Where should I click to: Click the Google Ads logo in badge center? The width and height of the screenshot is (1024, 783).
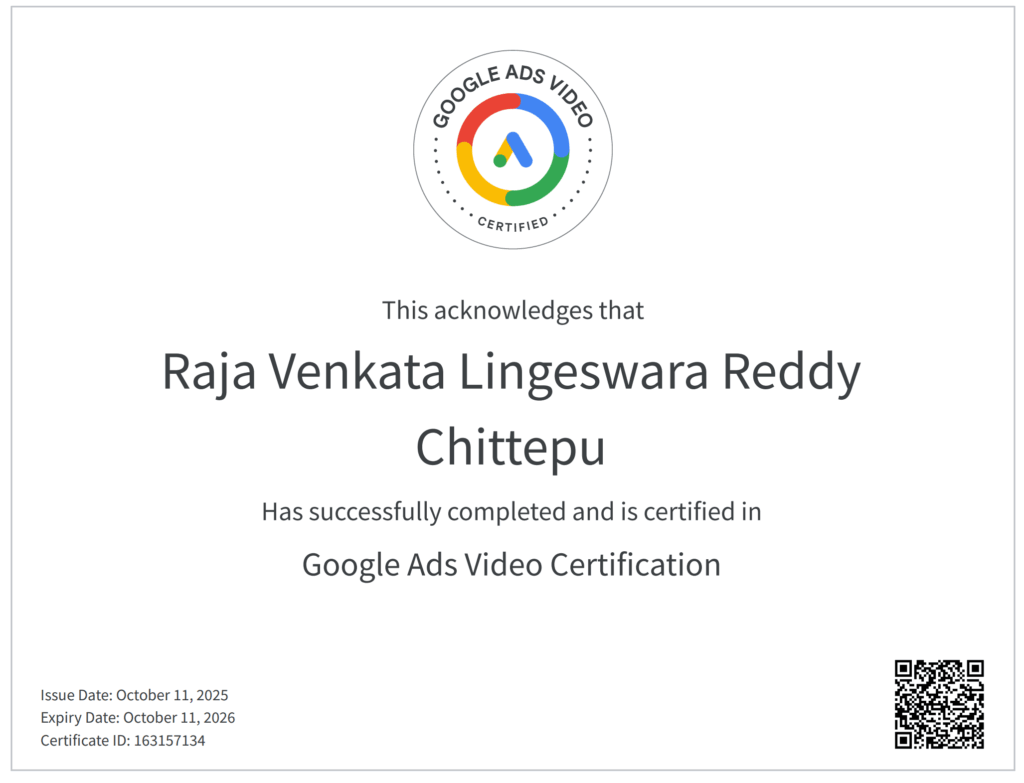[x=513, y=150]
